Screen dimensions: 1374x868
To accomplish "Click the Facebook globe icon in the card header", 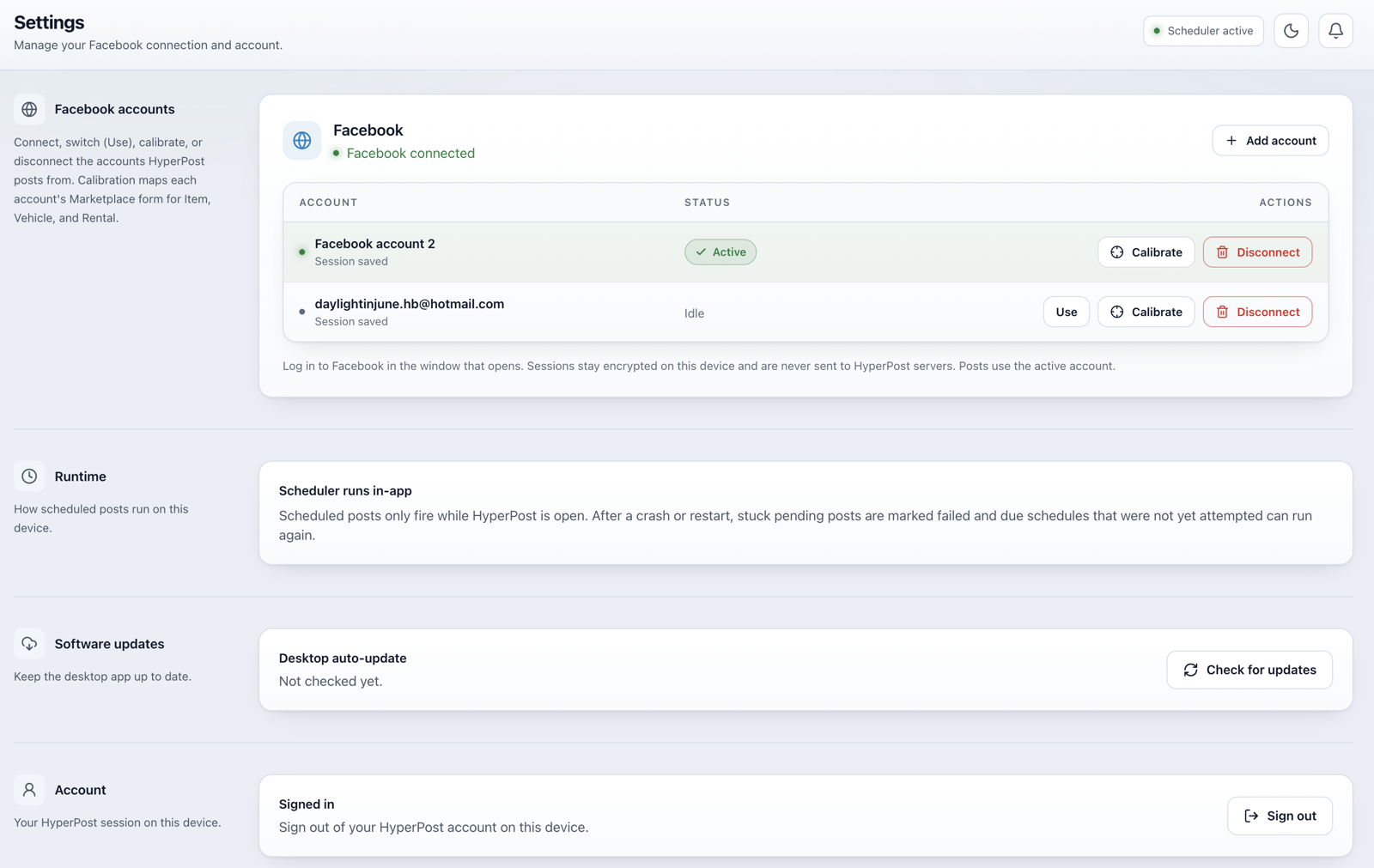I will point(302,141).
